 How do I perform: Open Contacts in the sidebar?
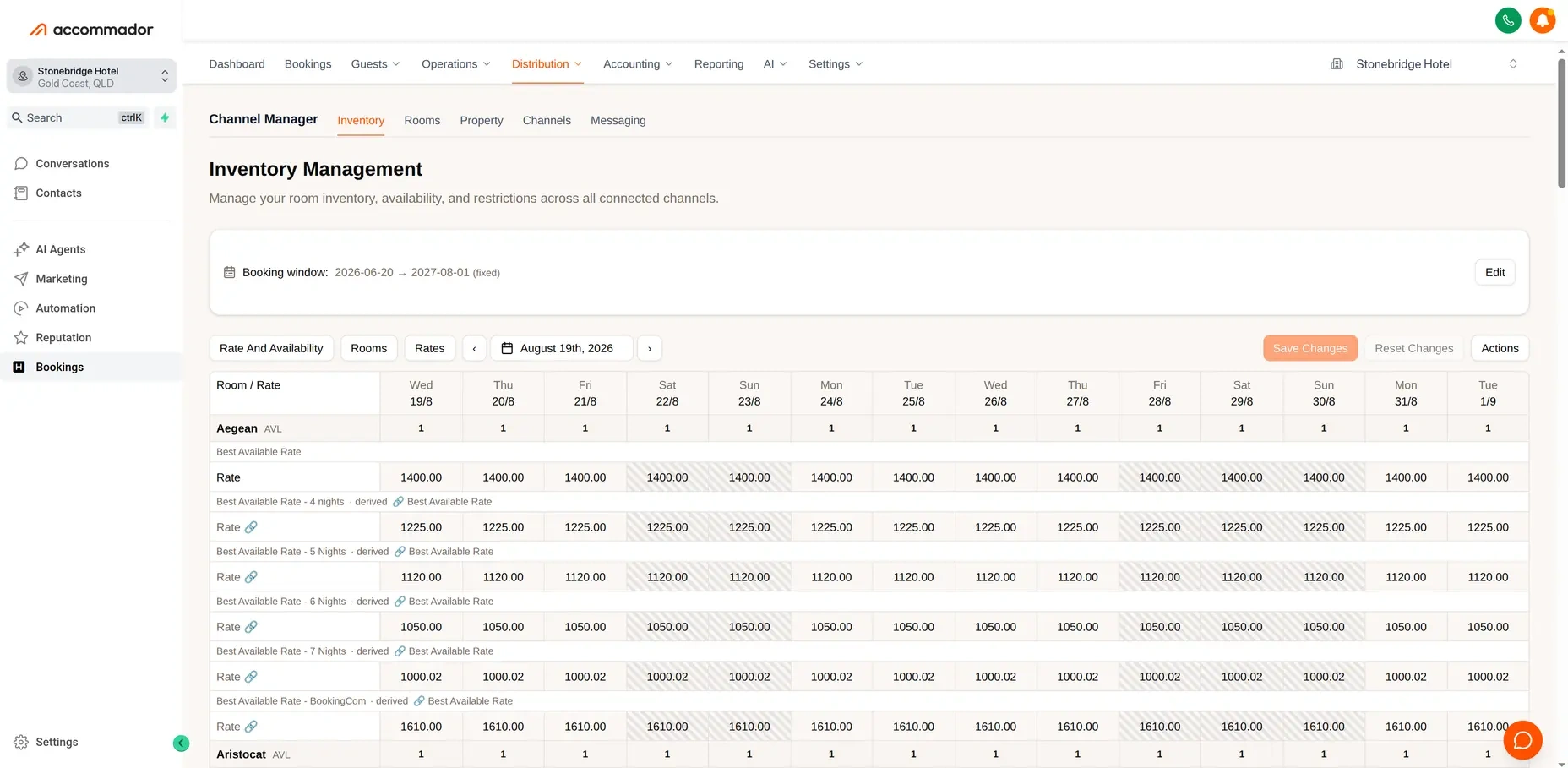pyautogui.click(x=58, y=193)
